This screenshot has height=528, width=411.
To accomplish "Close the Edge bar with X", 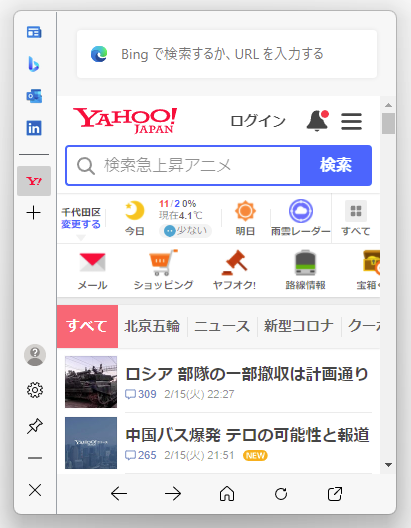I will tap(35, 490).
